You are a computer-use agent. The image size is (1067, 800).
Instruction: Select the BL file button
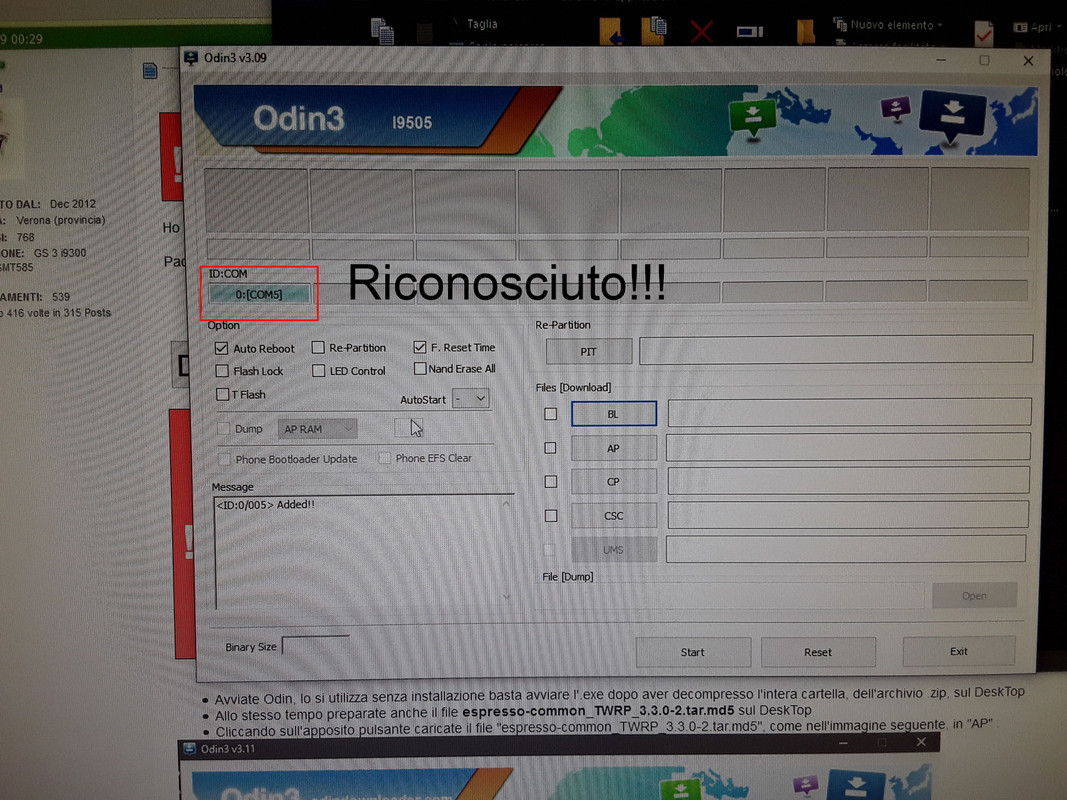click(x=614, y=414)
